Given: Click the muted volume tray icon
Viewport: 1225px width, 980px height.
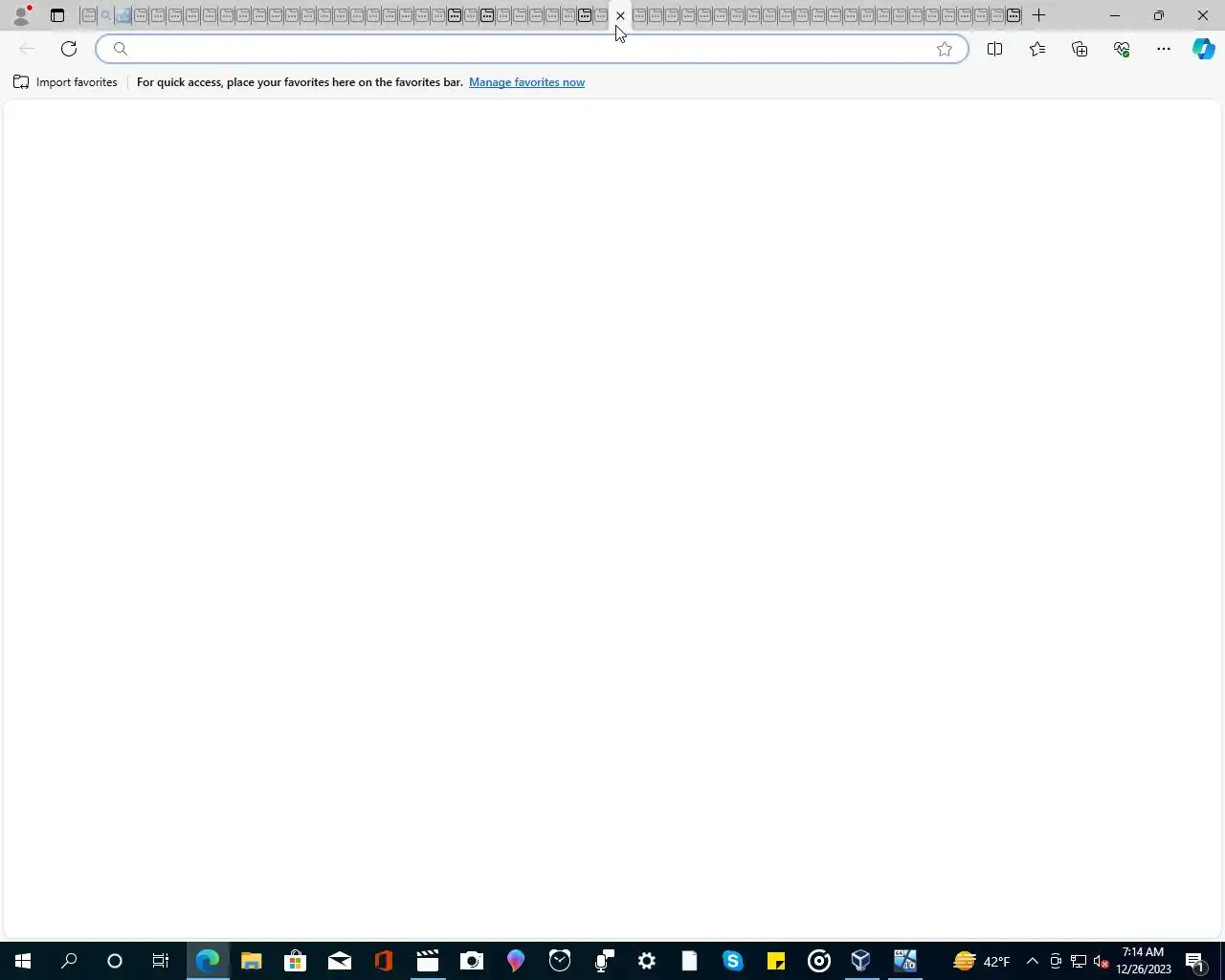Looking at the screenshot, I should 1102,961.
